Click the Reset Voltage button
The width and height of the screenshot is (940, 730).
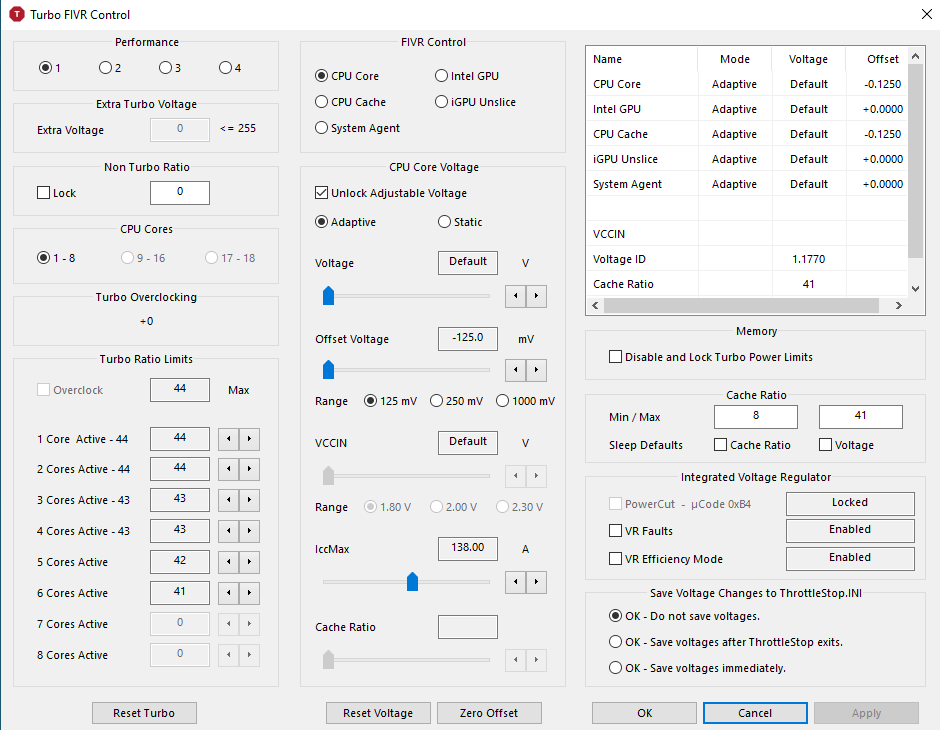point(378,713)
